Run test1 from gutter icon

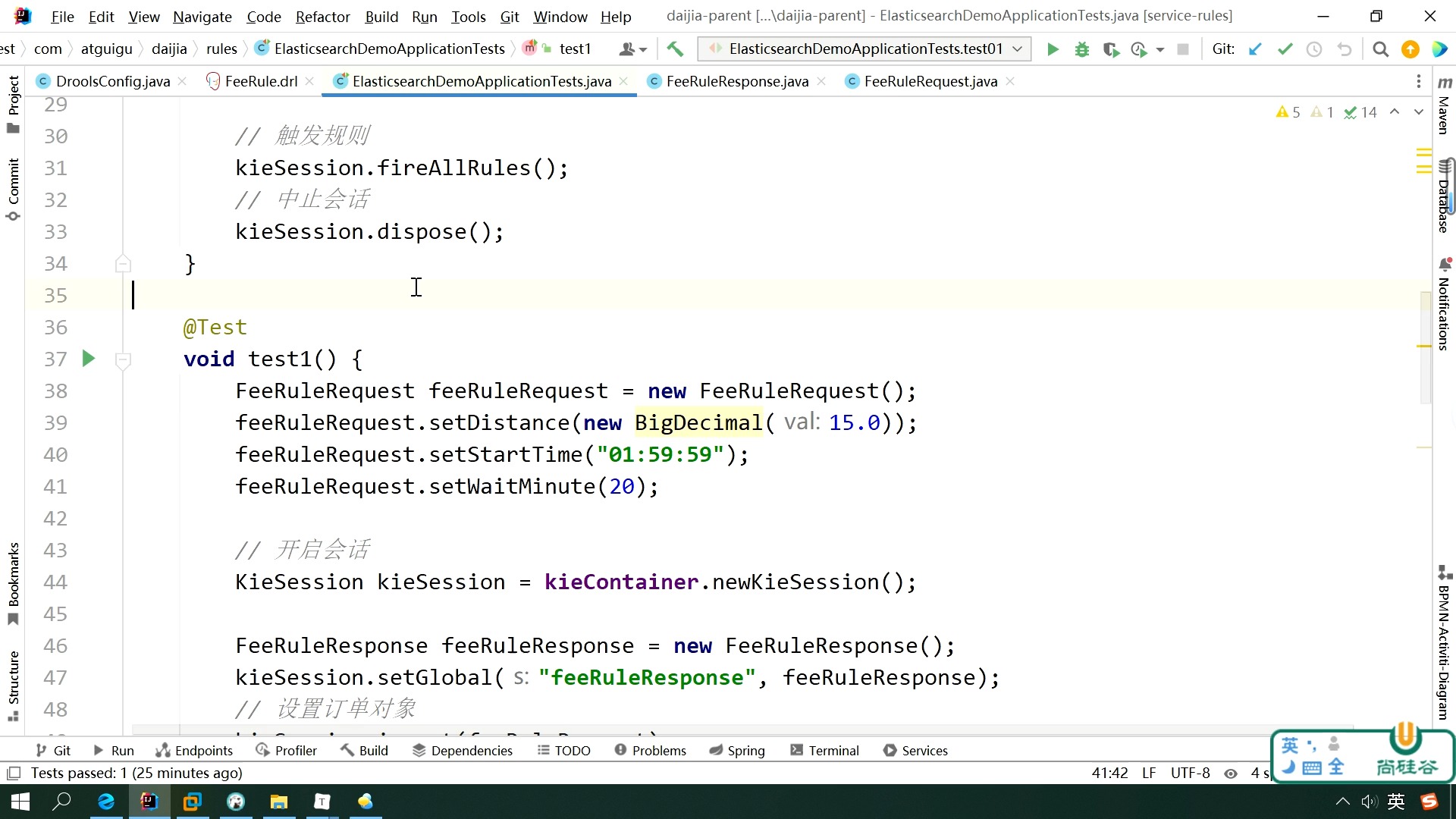tap(89, 359)
